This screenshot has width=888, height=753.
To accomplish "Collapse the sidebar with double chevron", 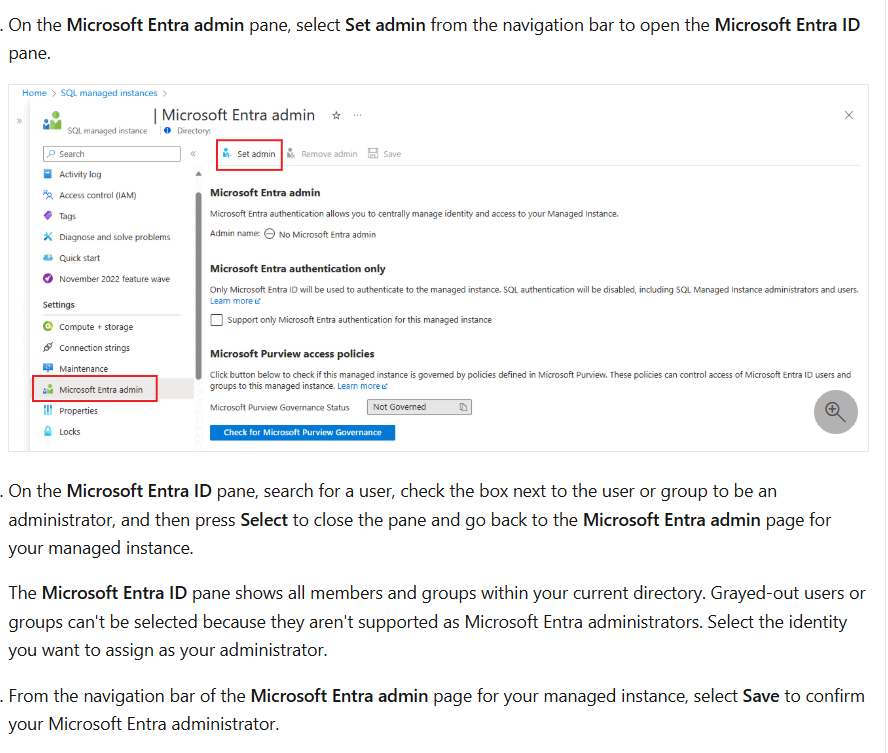I will [x=193, y=154].
